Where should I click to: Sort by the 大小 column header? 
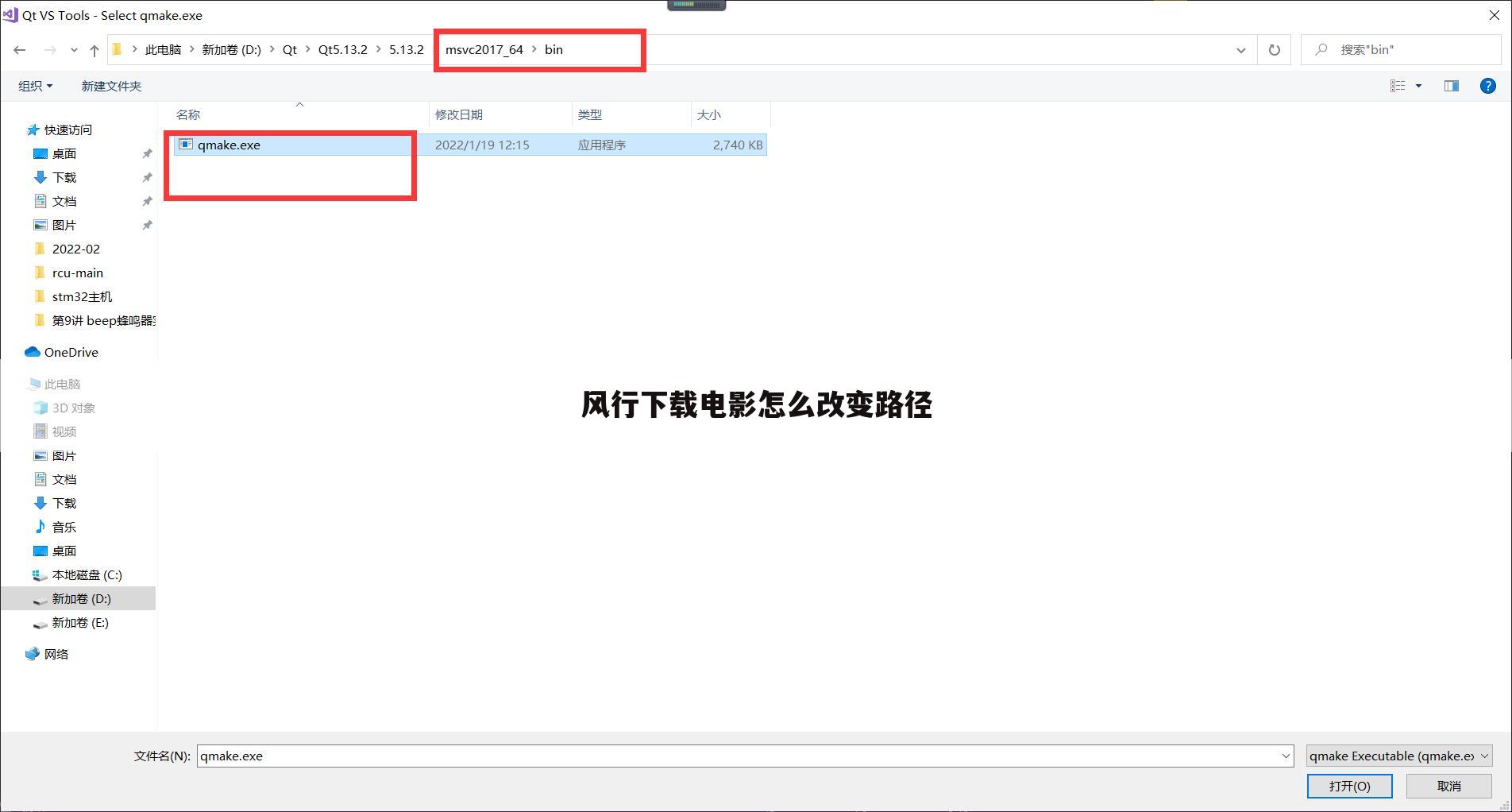click(709, 115)
